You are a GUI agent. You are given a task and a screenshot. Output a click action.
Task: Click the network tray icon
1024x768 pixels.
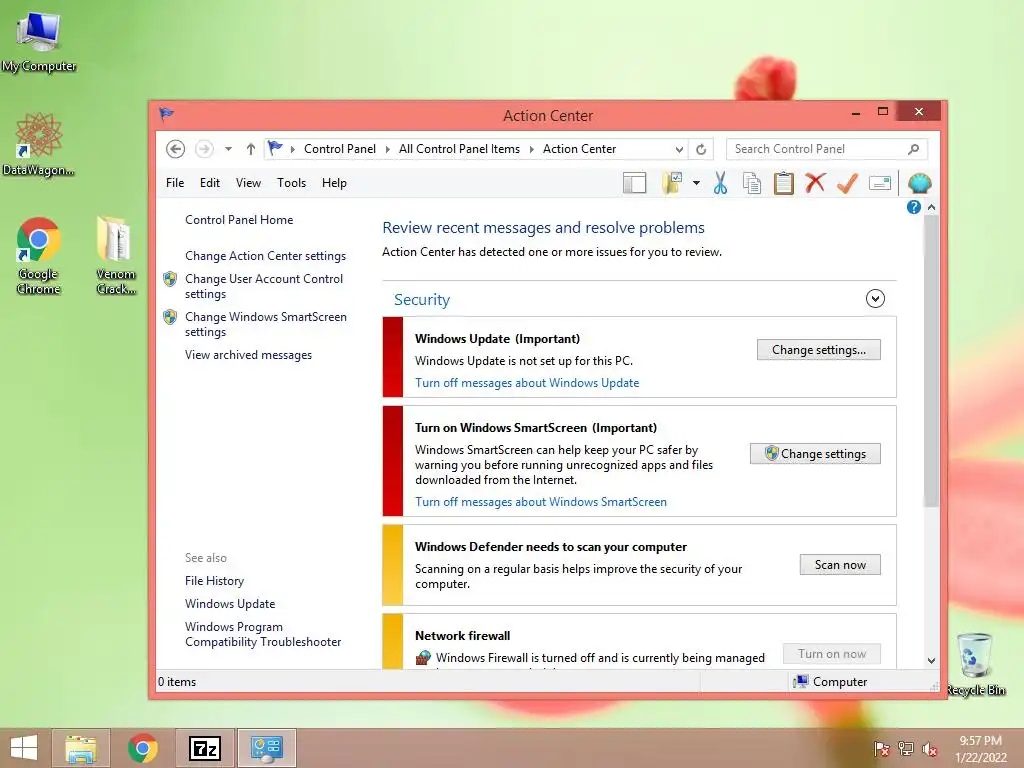coord(906,749)
